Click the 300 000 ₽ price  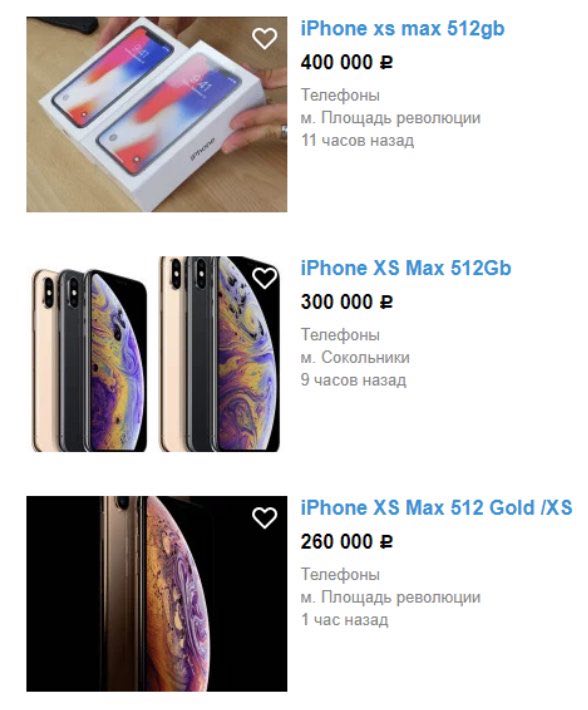(x=347, y=302)
